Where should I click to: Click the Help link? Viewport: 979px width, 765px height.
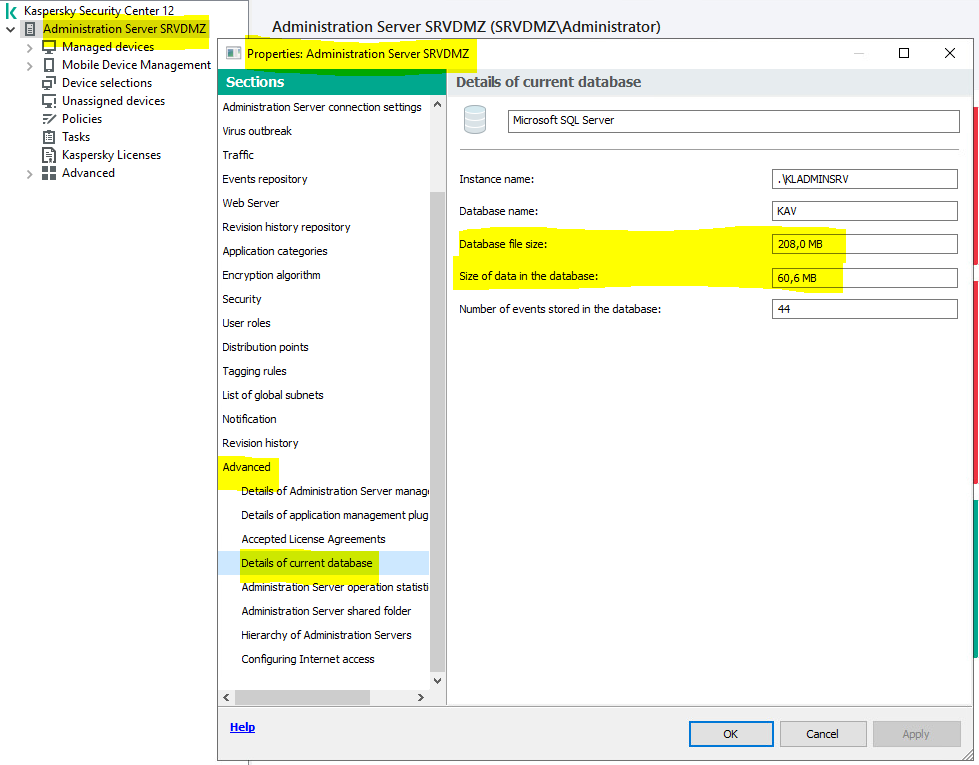pyautogui.click(x=242, y=727)
